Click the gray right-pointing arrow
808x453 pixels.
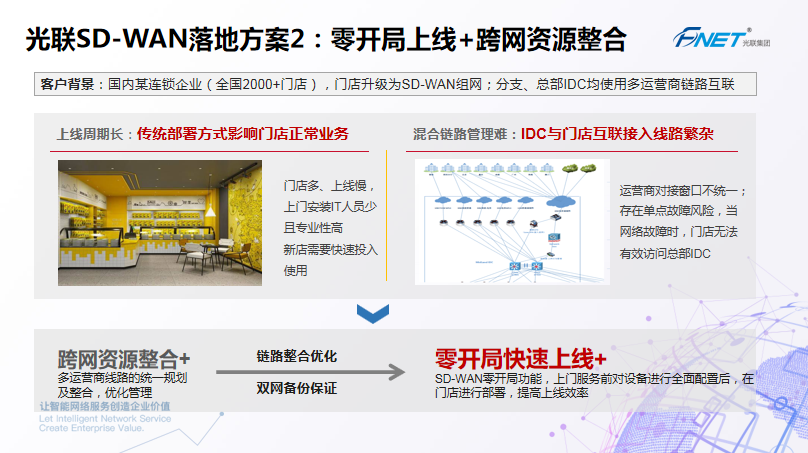(x=310, y=372)
